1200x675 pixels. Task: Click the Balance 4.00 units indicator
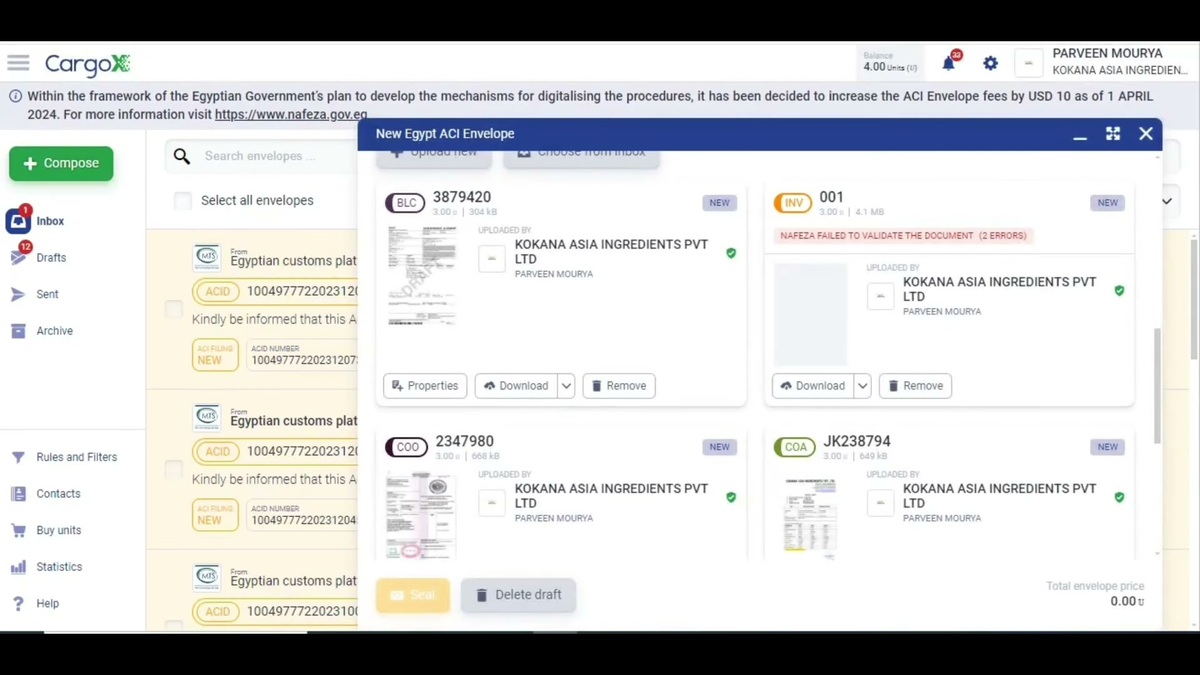point(890,62)
